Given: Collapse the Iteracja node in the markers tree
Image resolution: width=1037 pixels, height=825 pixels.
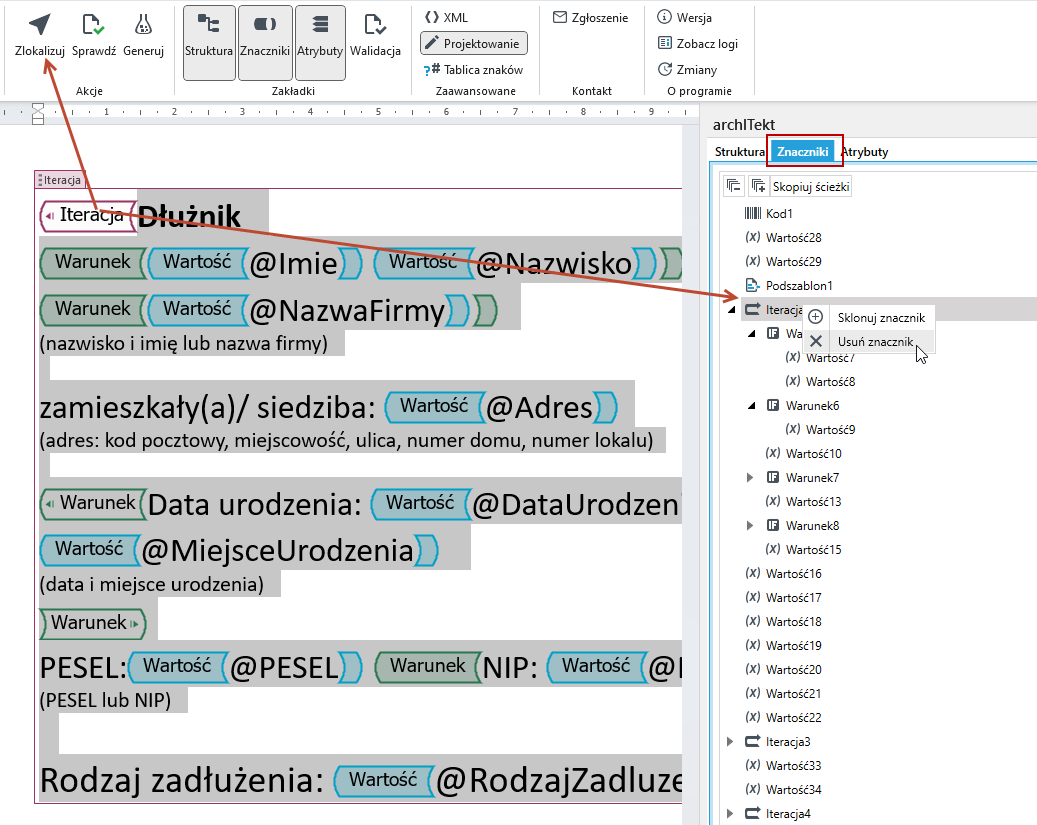Looking at the screenshot, I should (731, 310).
